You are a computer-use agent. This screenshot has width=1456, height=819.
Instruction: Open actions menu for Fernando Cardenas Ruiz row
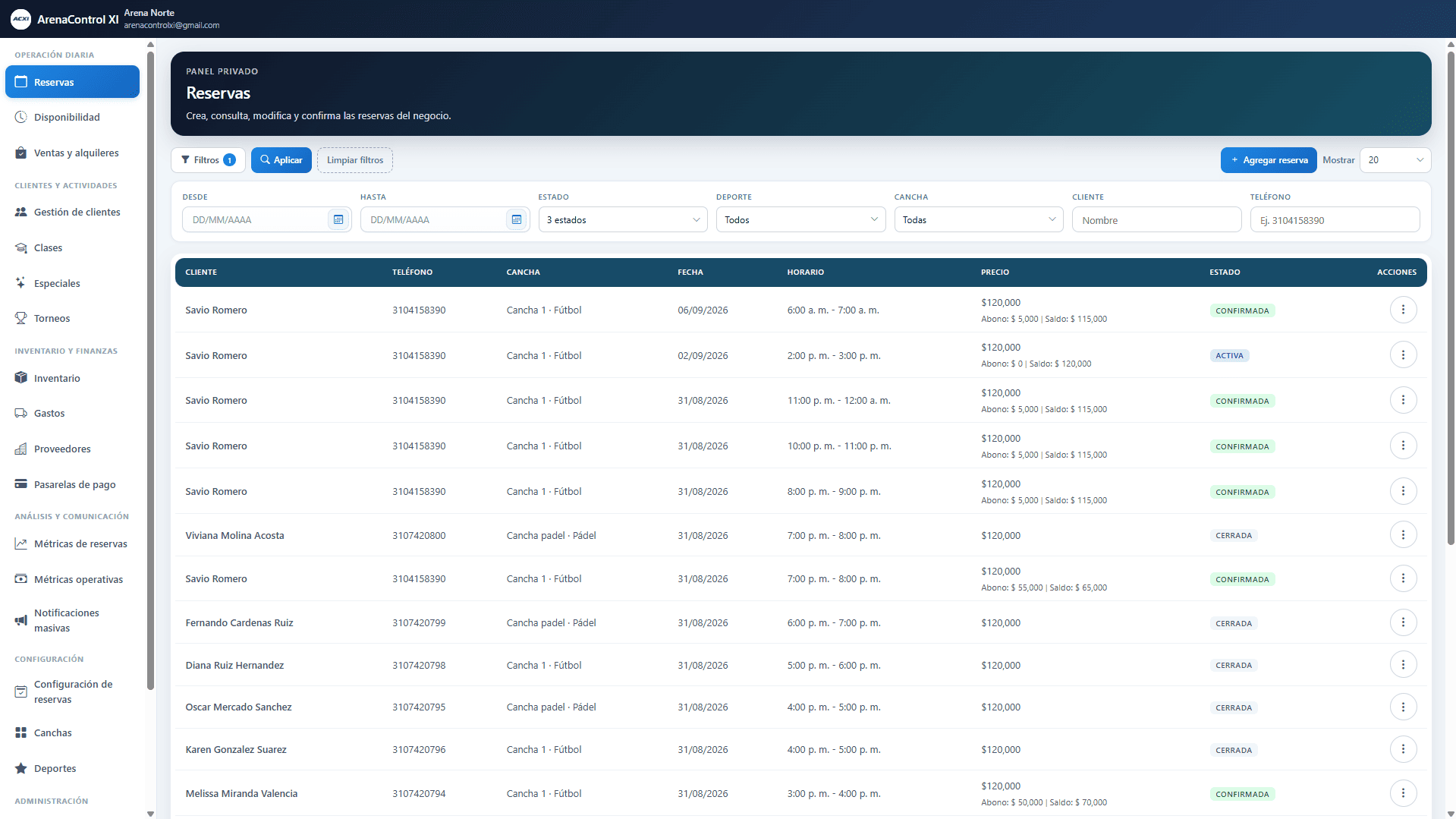click(1403, 622)
